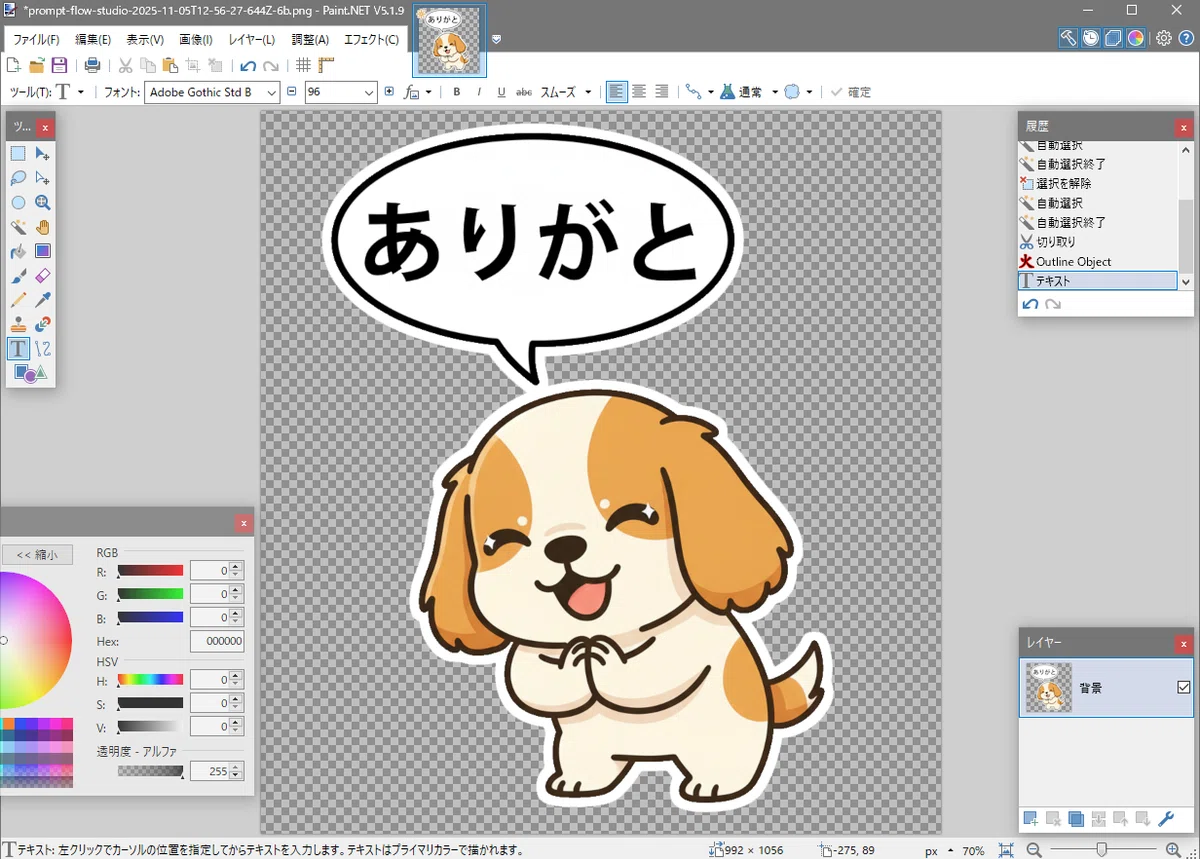Expand the image list arrow beside thumbnail
1200x859 pixels.
(x=497, y=40)
